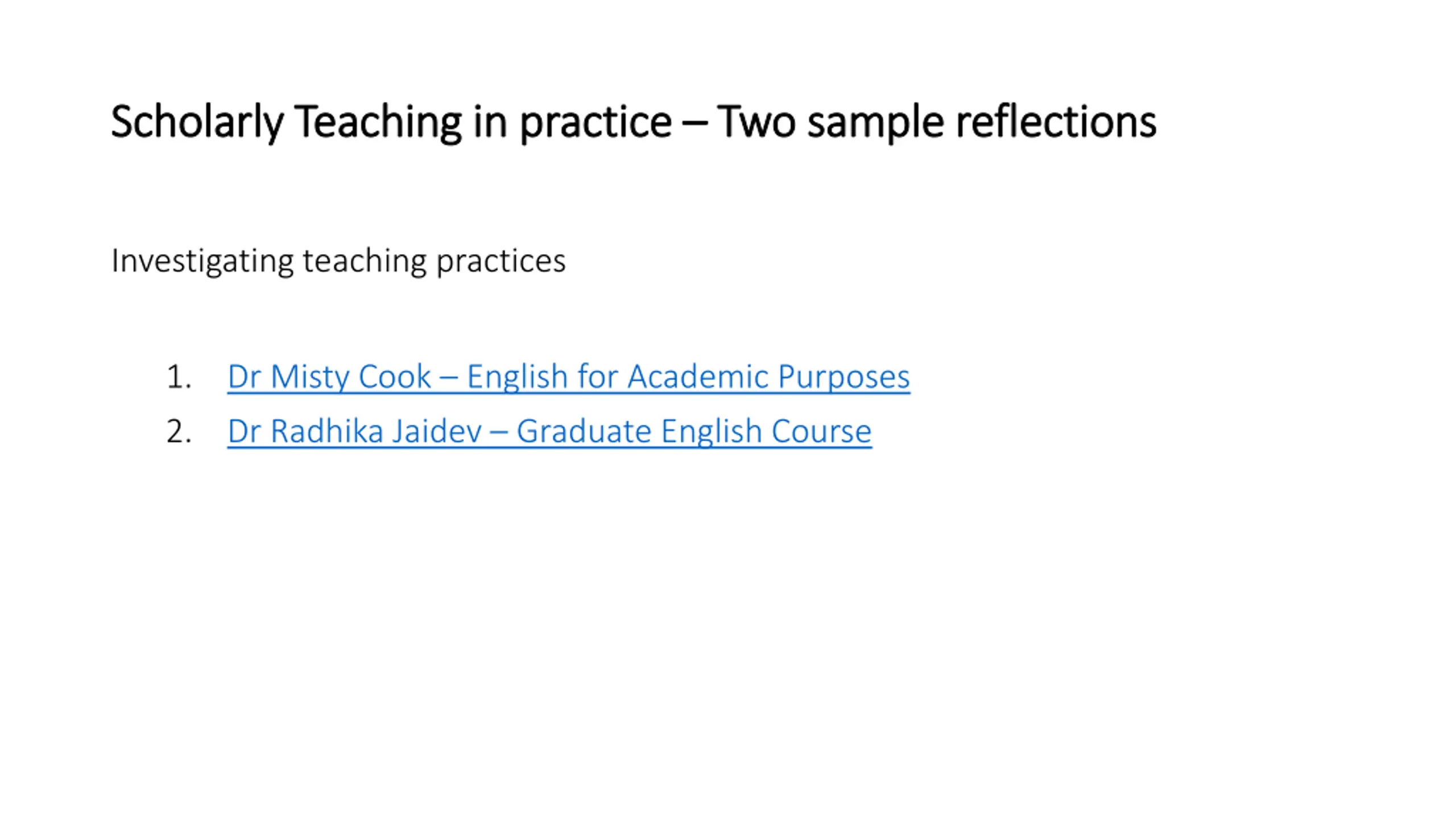
Task: Click the words 'Graduate English Course'
Action: (x=694, y=431)
